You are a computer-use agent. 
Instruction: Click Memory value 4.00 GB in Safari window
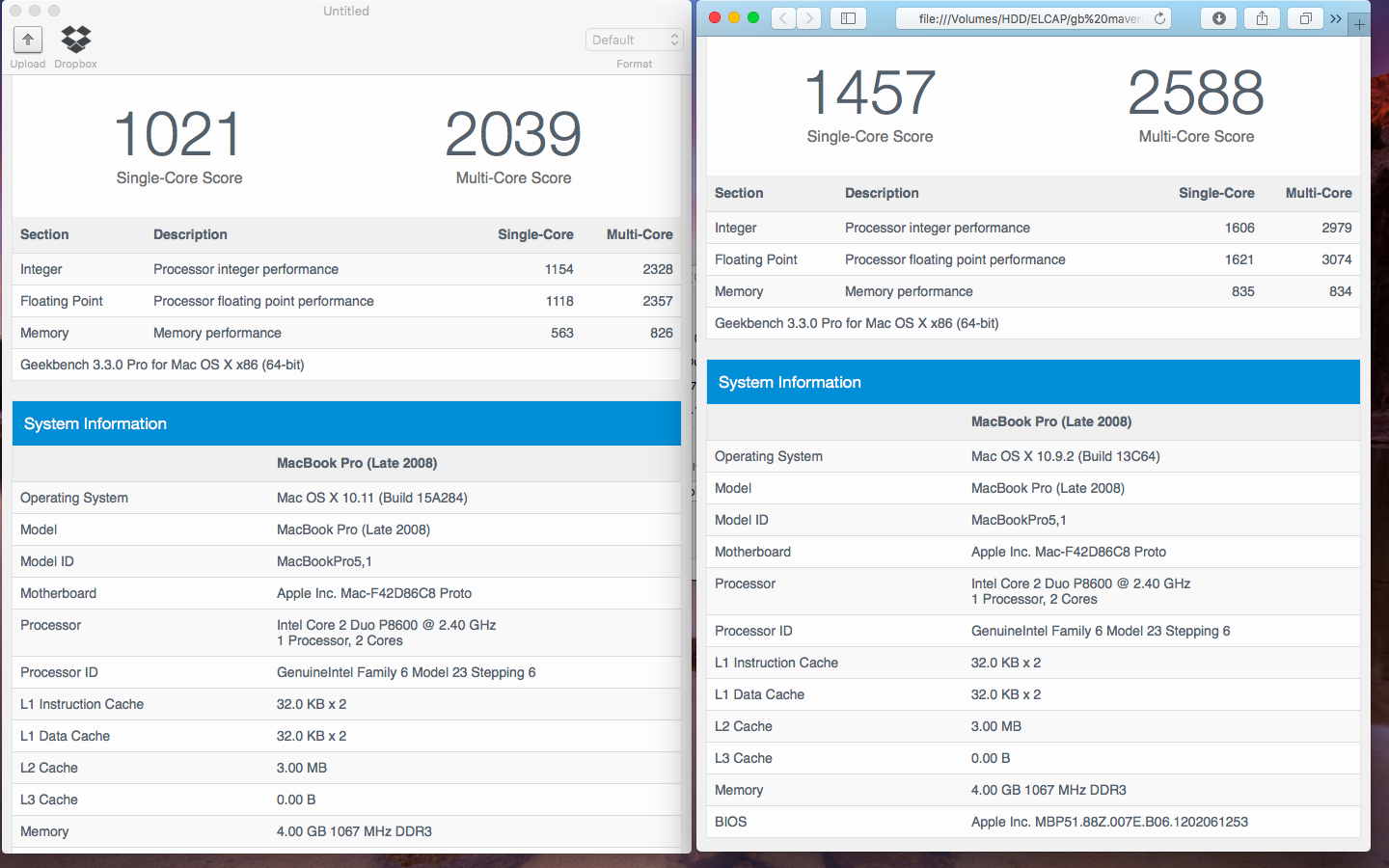coord(1049,790)
